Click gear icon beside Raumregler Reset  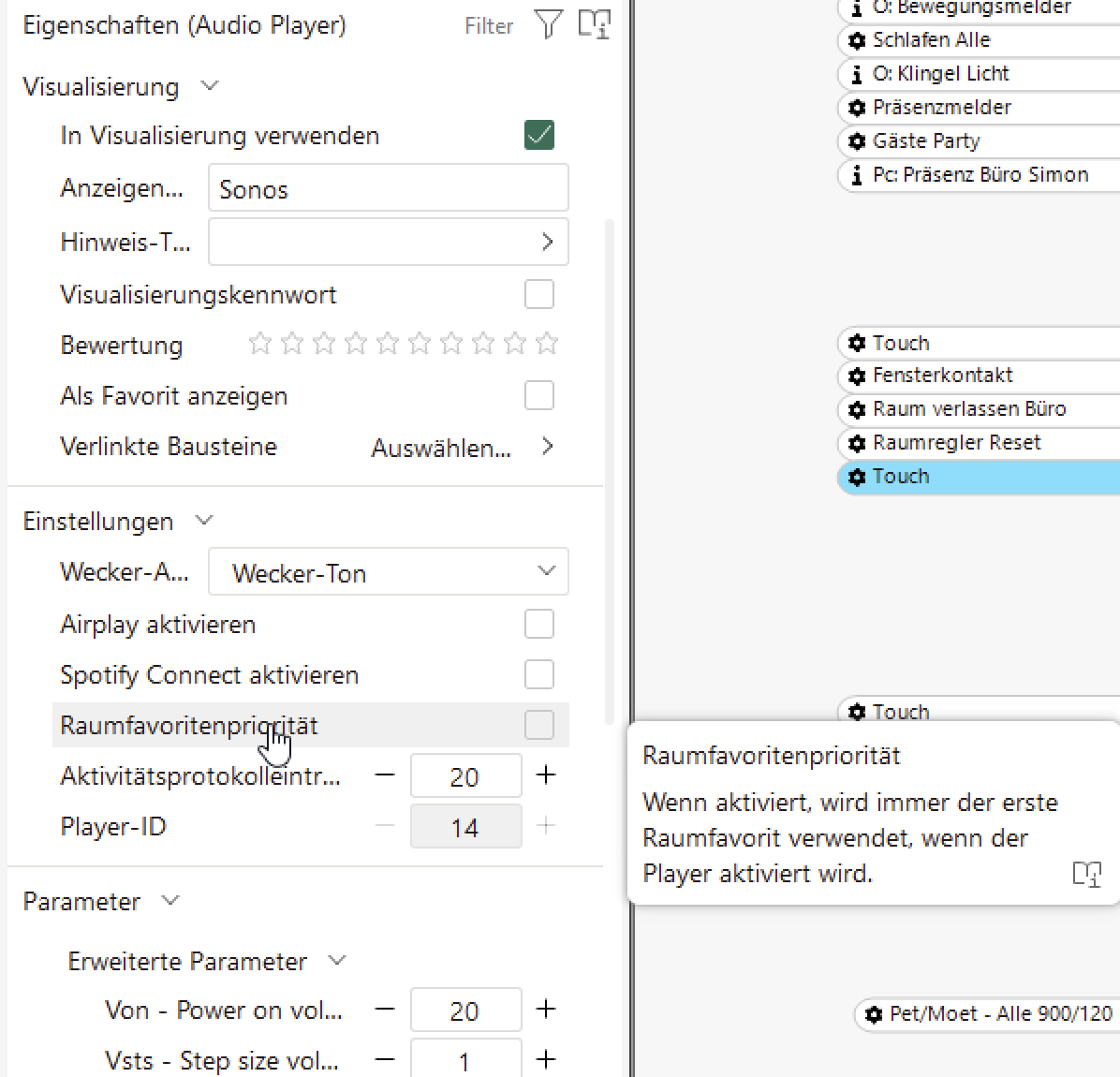click(x=857, y=443)
